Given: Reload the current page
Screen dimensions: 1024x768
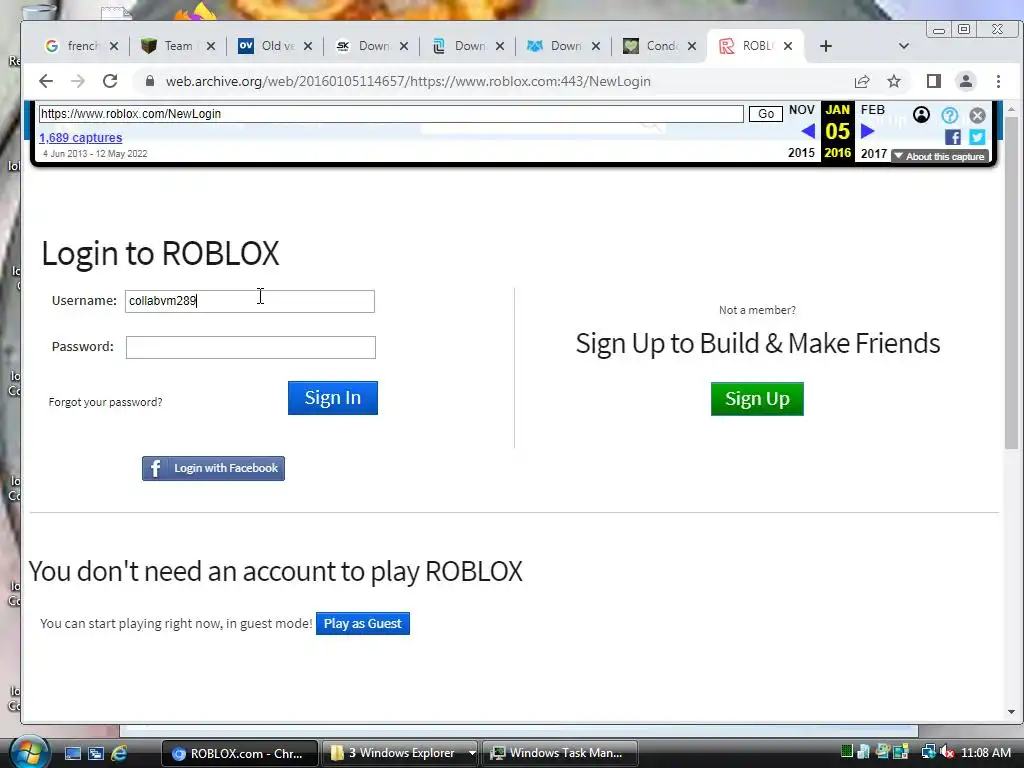Looking at the screenshot, I should pyautogui.click(x=110, y=81).
